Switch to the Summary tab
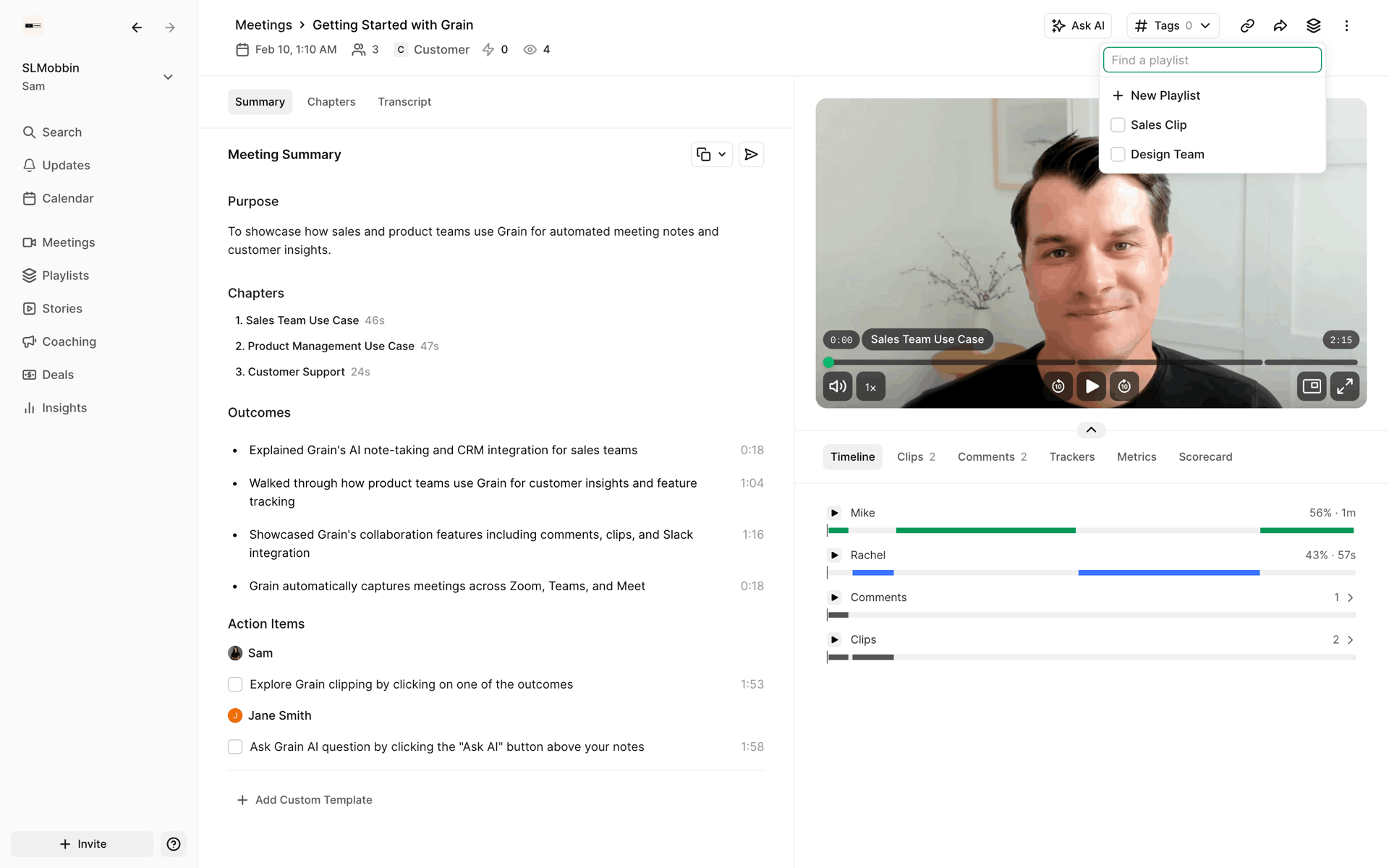Screen dimensions: 1389x868 click(x=260, y=102)
